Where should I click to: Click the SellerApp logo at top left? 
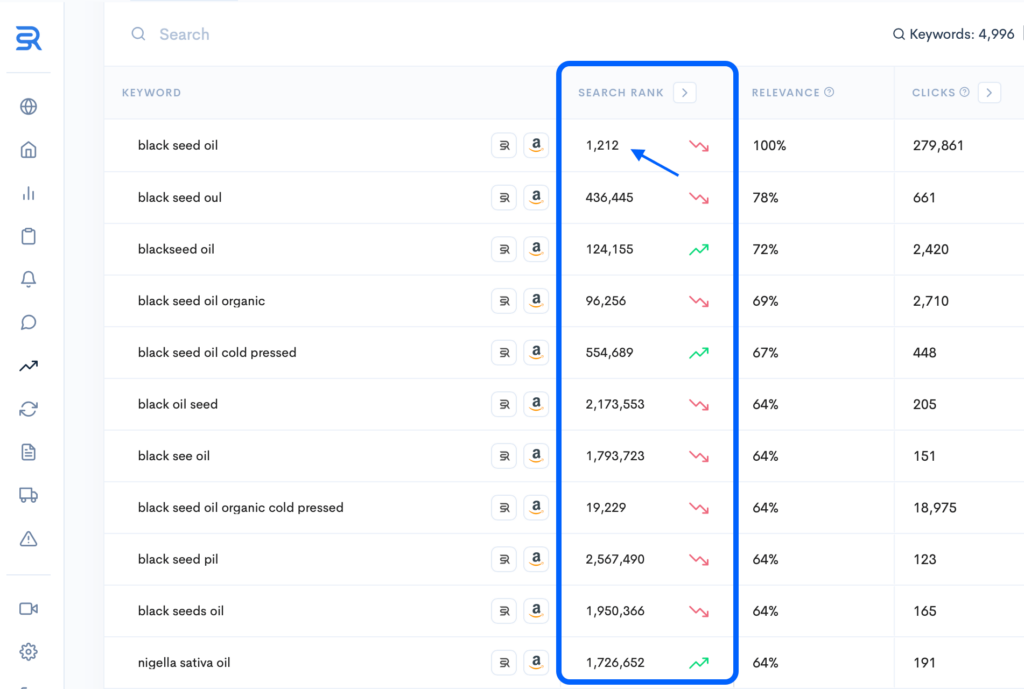pyautogui.click(x=28, y=38)
